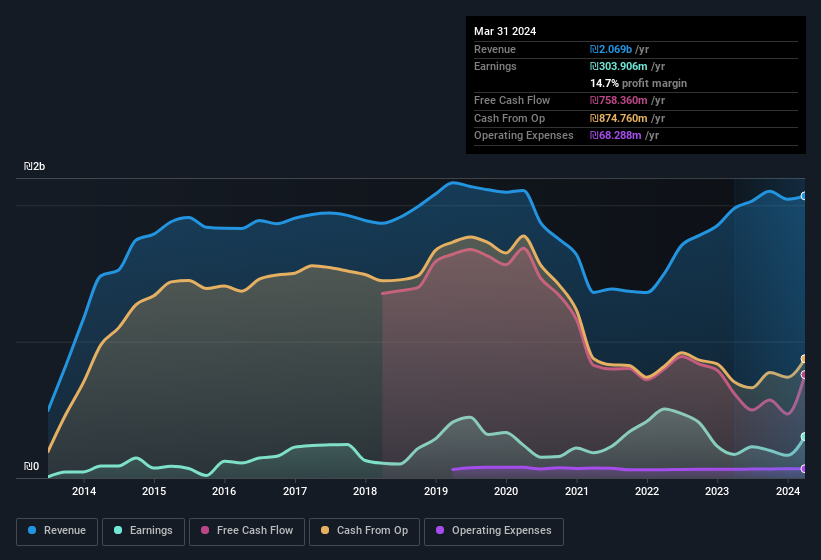Click the 2015 x-axis label
The height and width of the screenshot is (560, 821).
(x=154, y=491)
